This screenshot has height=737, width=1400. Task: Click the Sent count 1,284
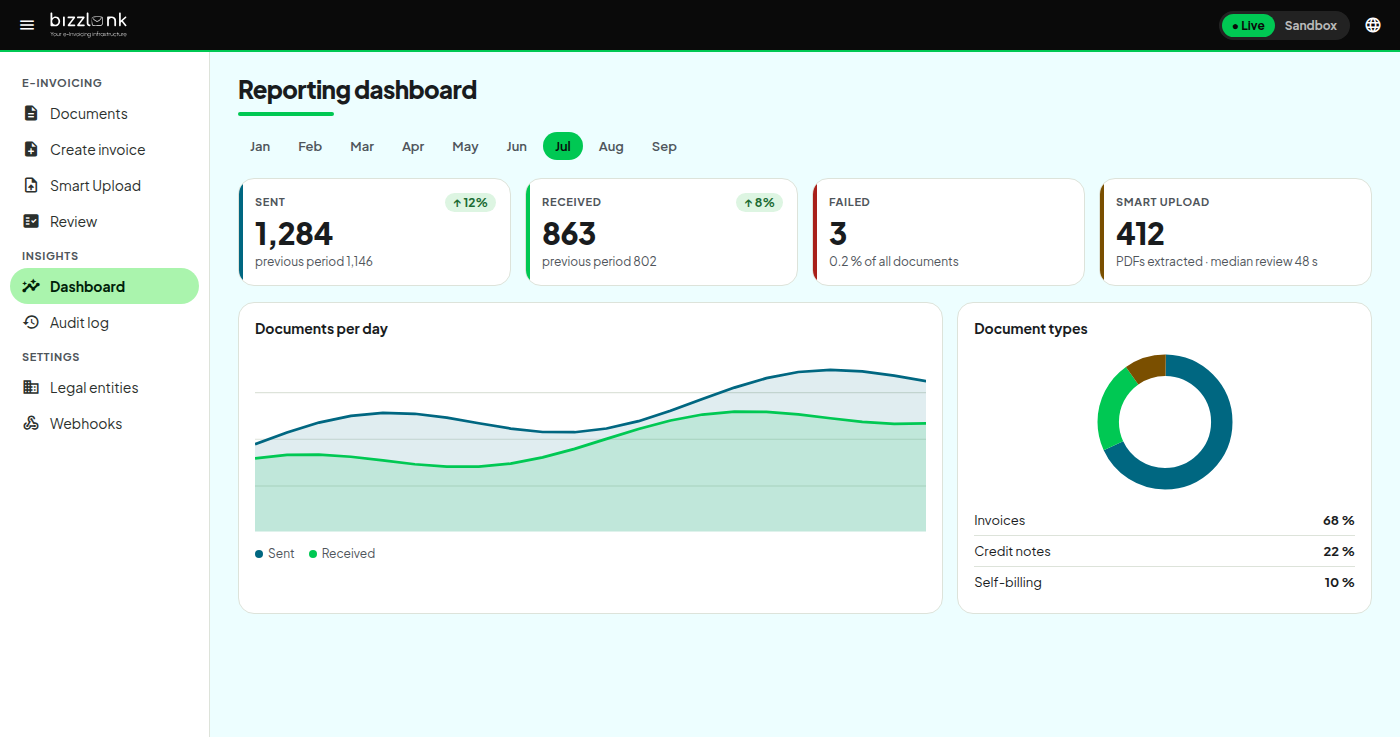click(294, 234)
